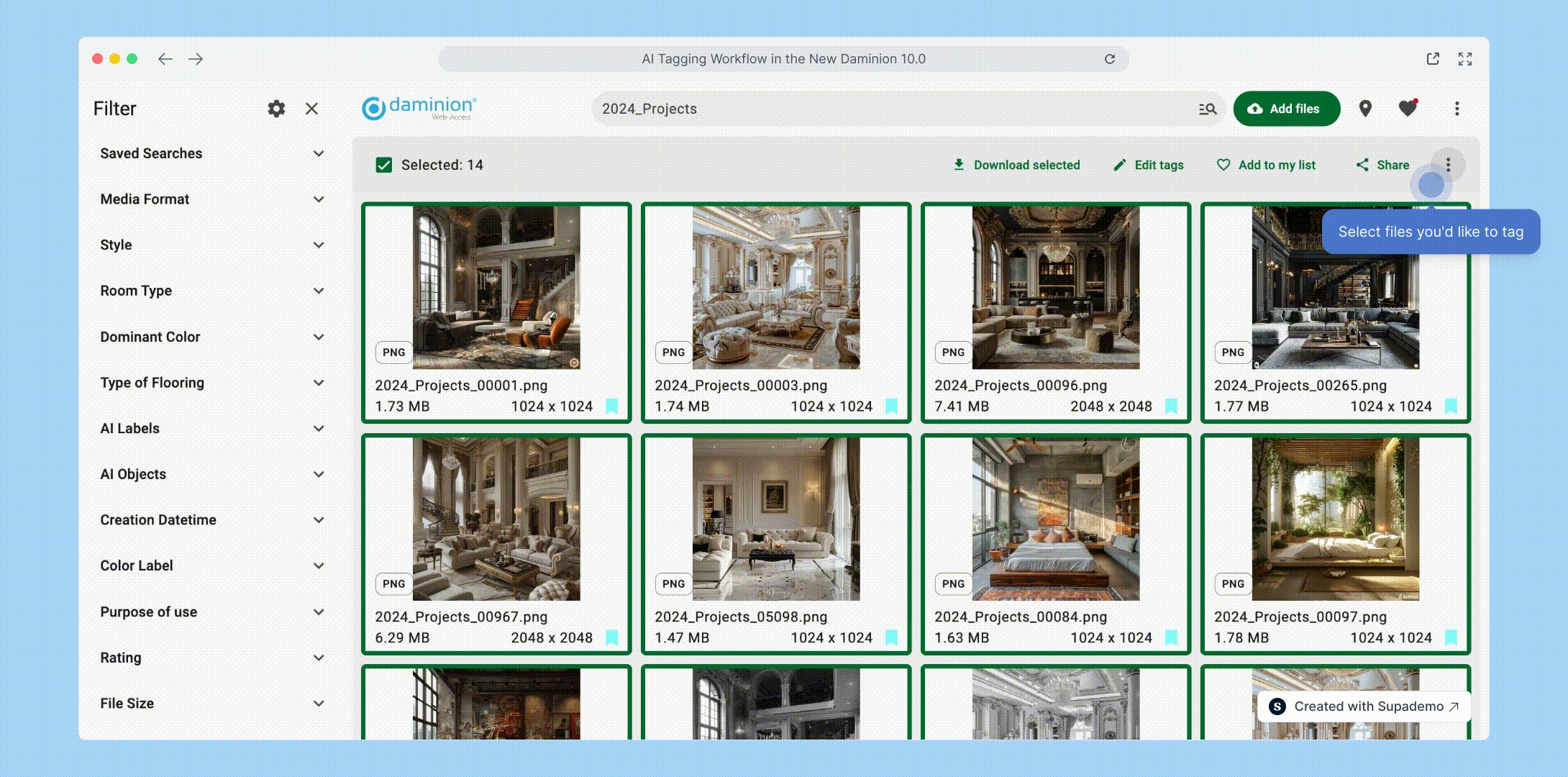Click the map location pin icon
The image size is (1568, 777).
(x=1364, y=109)
